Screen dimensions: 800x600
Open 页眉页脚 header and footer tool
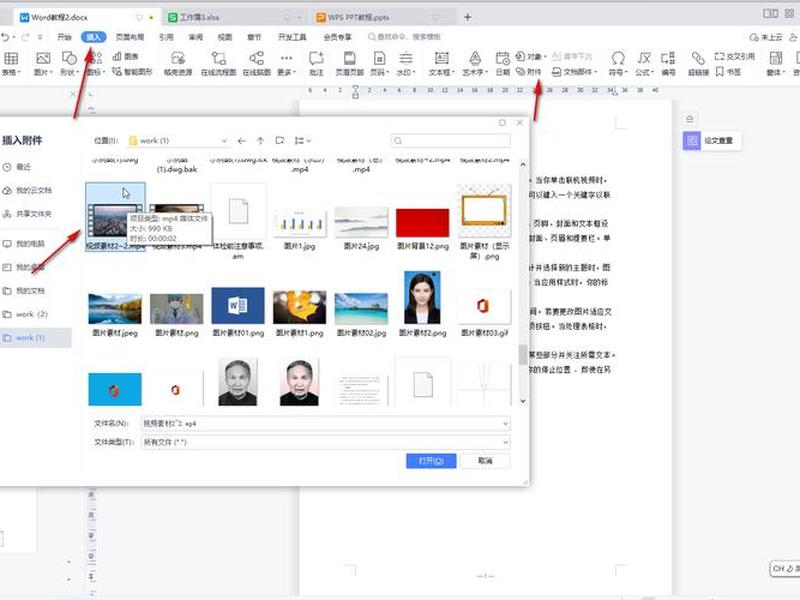[x=349, y=63]
